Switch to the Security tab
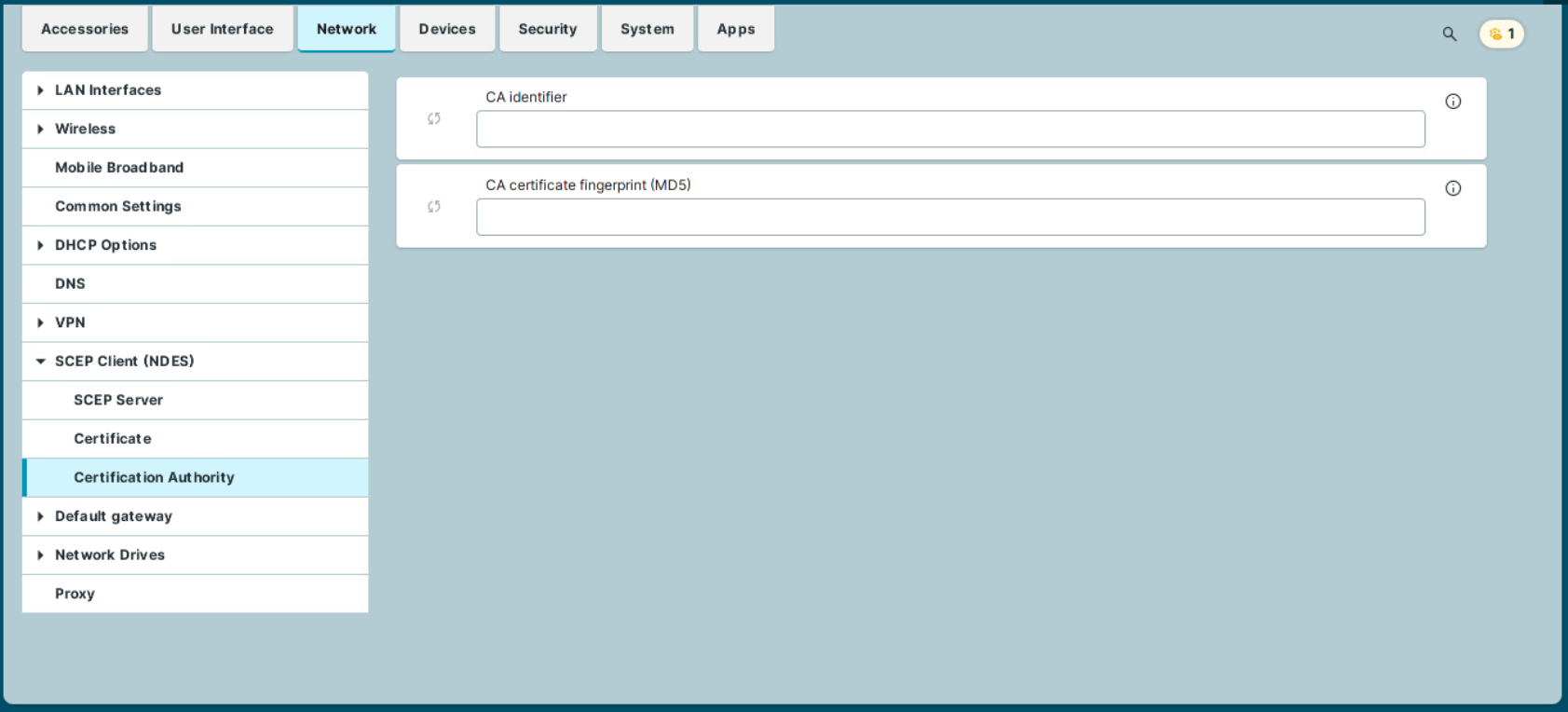The height and width of the screenshot is (712, 1568). (547, 29)
